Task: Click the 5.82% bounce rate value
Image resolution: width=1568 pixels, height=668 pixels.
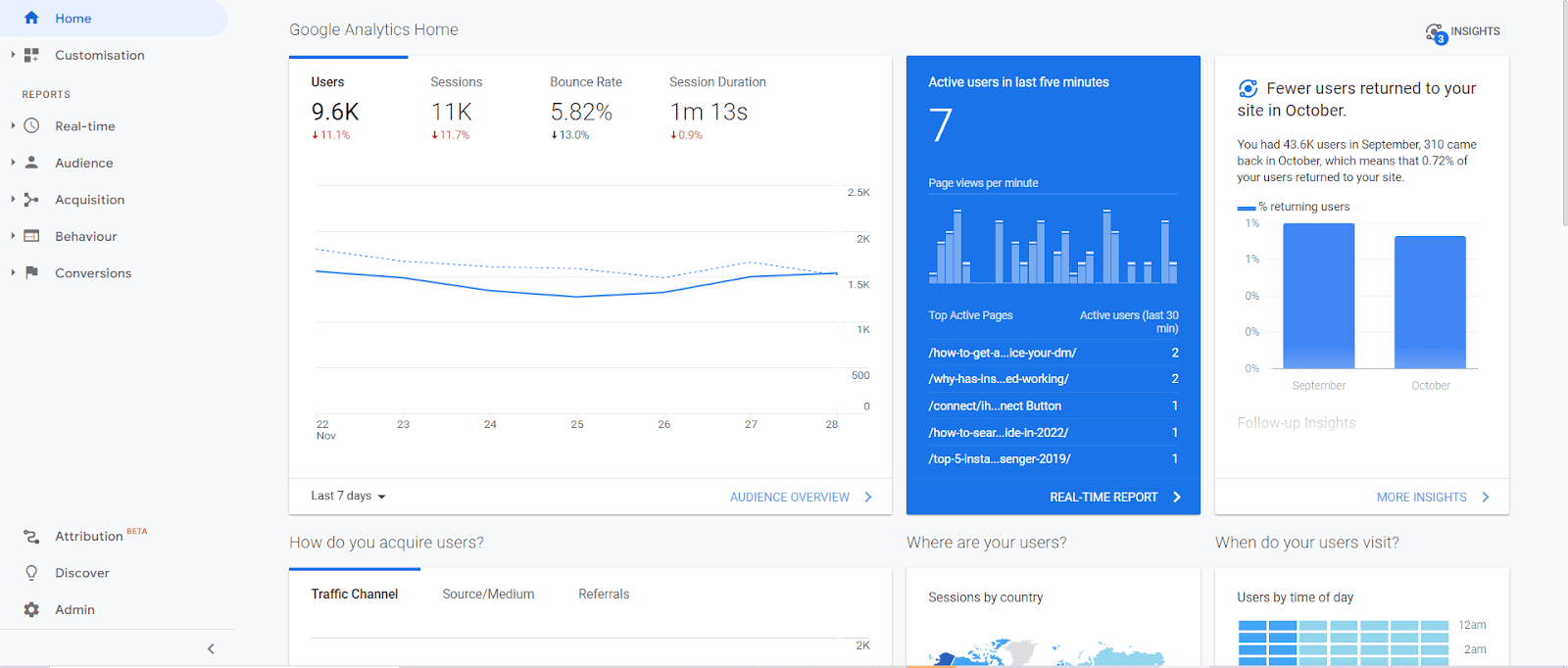Action: click(581, 113)
